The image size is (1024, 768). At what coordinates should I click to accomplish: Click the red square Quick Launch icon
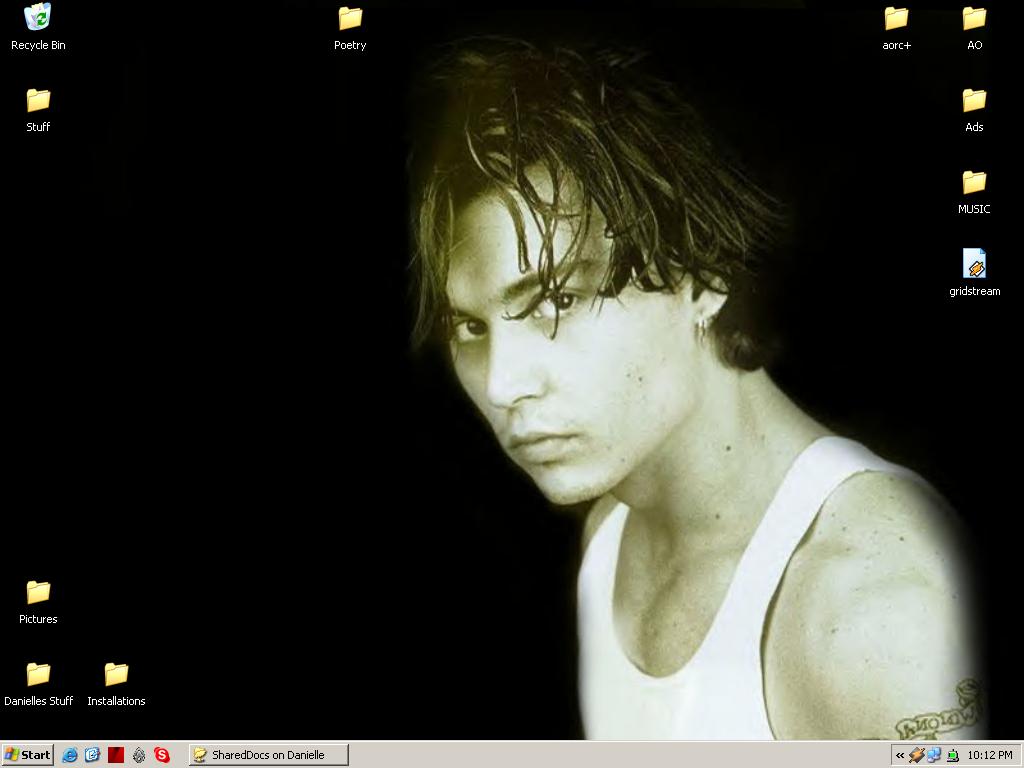pyautogui.click(x=116, y=755)
